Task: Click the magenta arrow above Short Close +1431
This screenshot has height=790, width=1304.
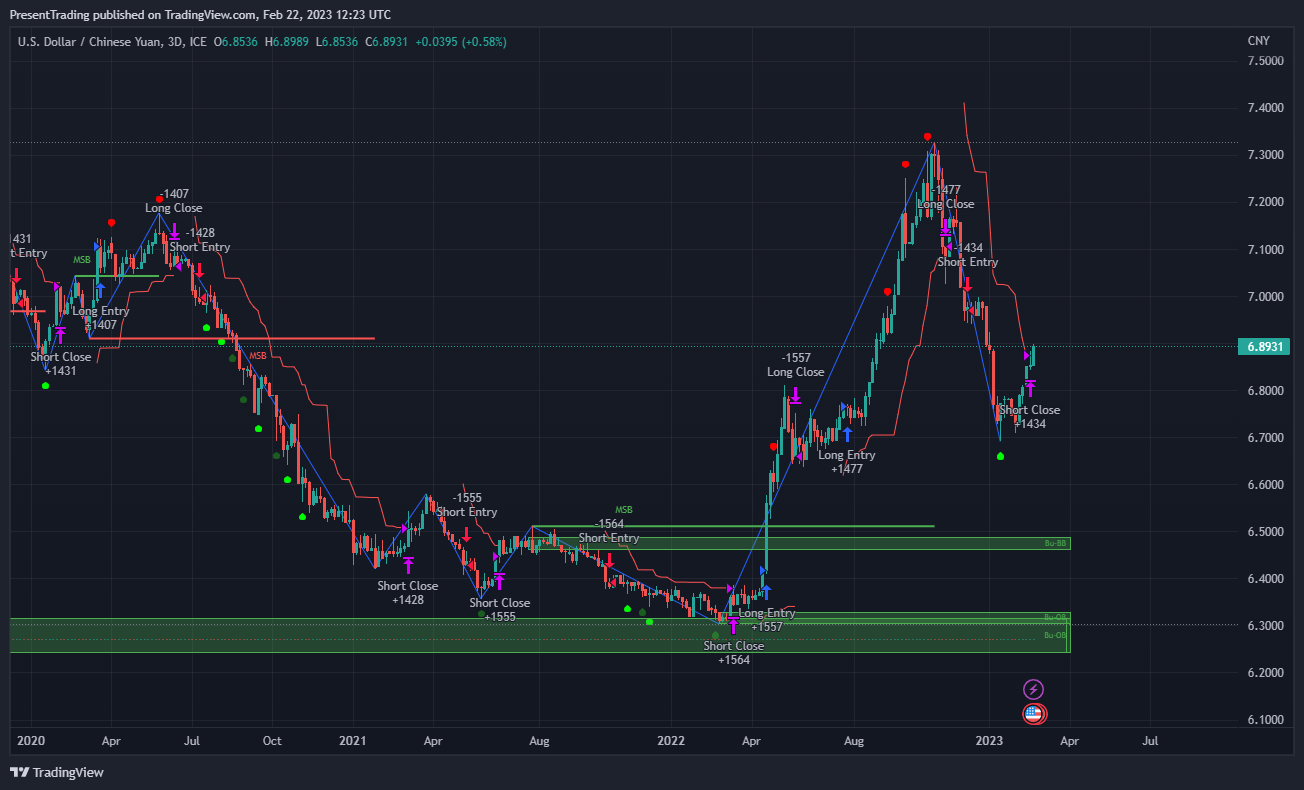Action: (x=60, y=335)
